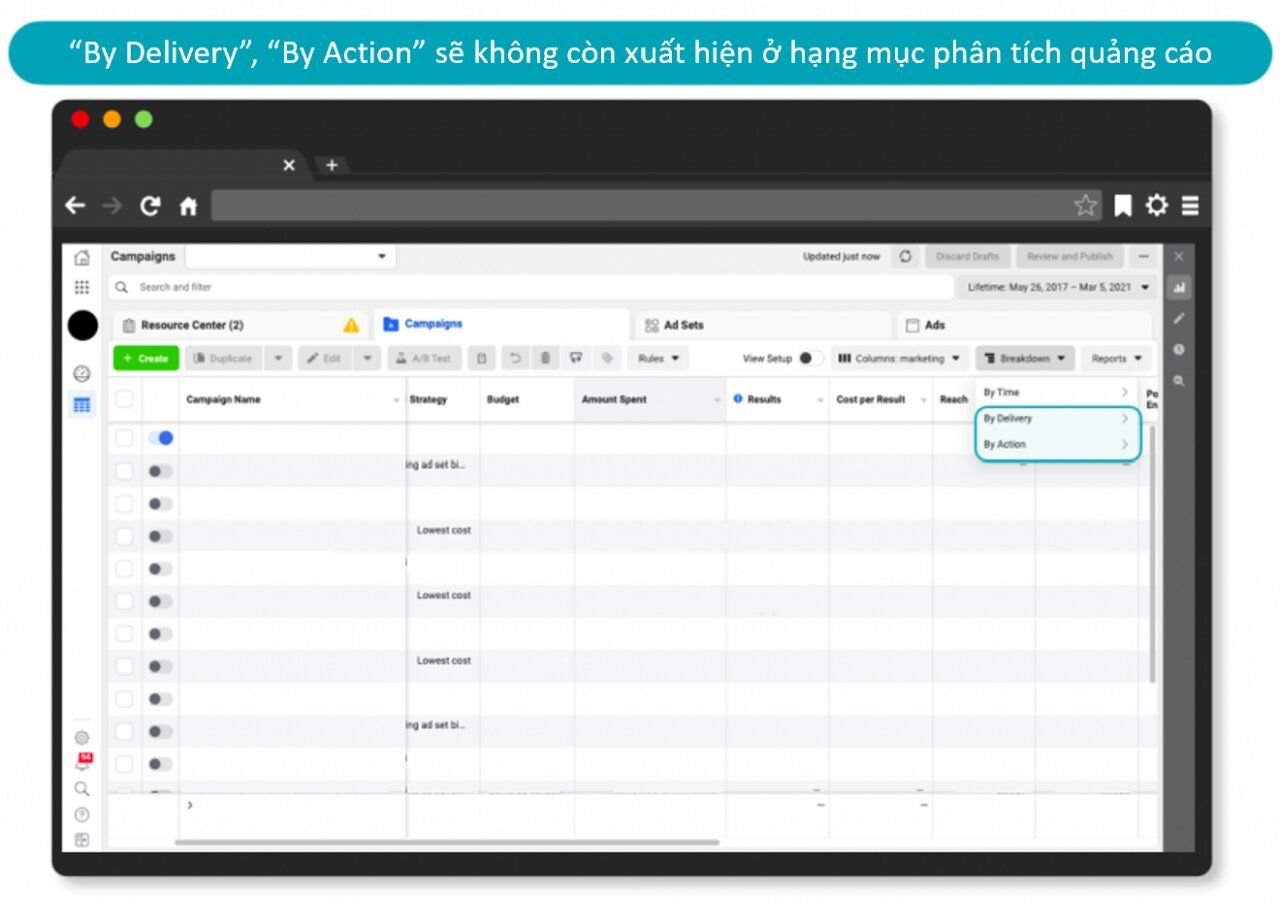Choose By Delivery in Breakdown menu
Viewport: 1280px width, 919px height.
1057,418
